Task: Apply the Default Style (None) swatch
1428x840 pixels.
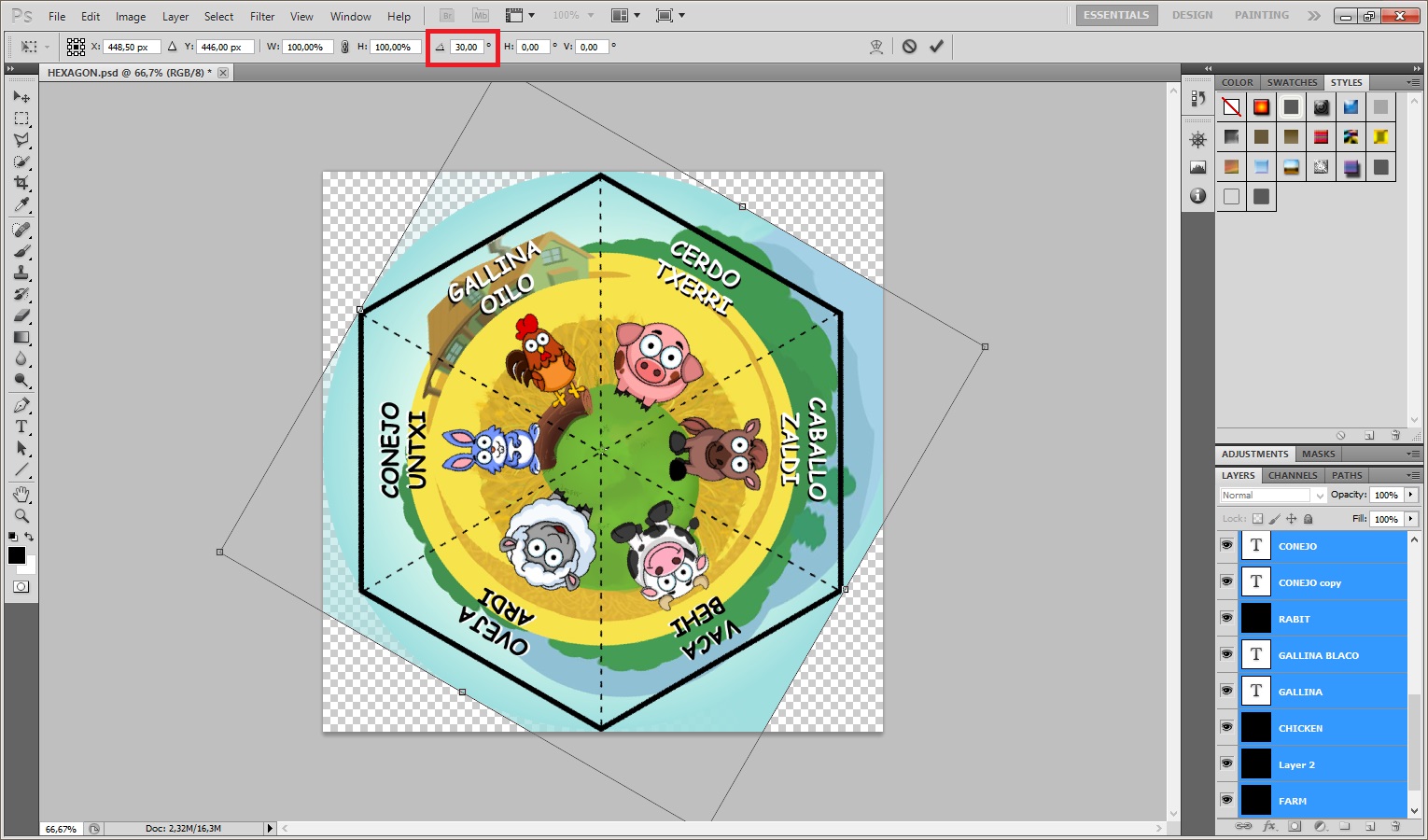Action: [x=1232, y=107]
